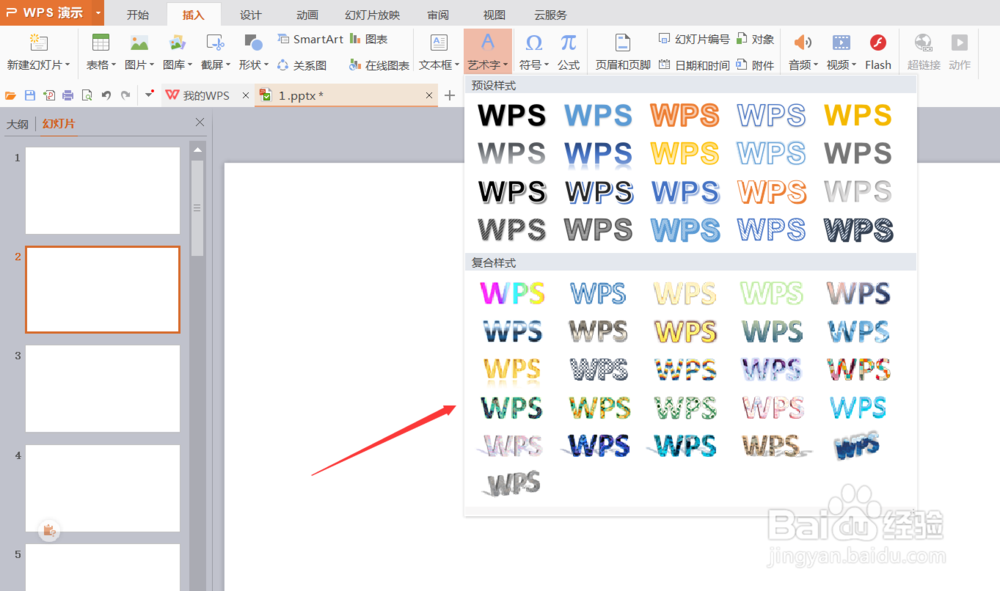Insert Date and Time (日期和时间)
1000x591 pixels.
[694, 65]
